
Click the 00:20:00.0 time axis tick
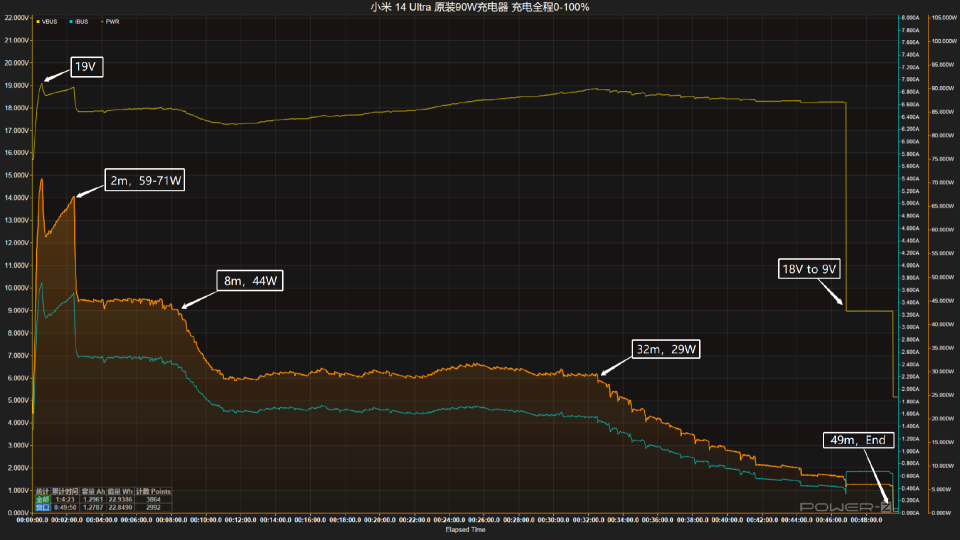tap(380, 520)
